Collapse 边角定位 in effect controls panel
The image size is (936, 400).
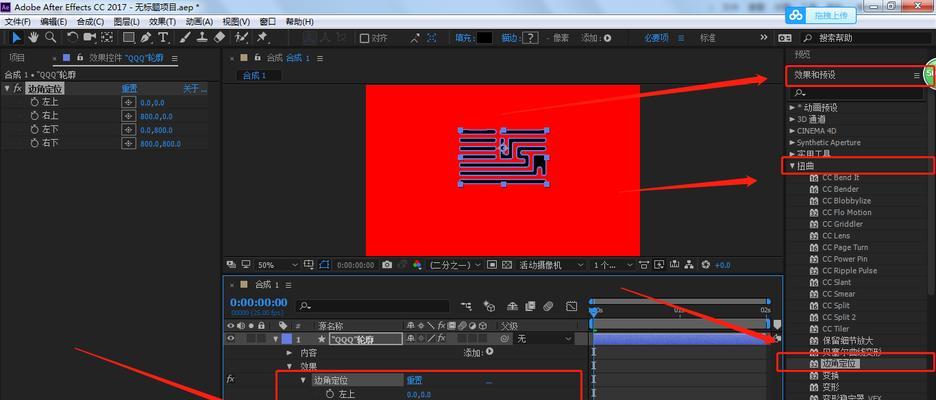click(x=7, y=88)
